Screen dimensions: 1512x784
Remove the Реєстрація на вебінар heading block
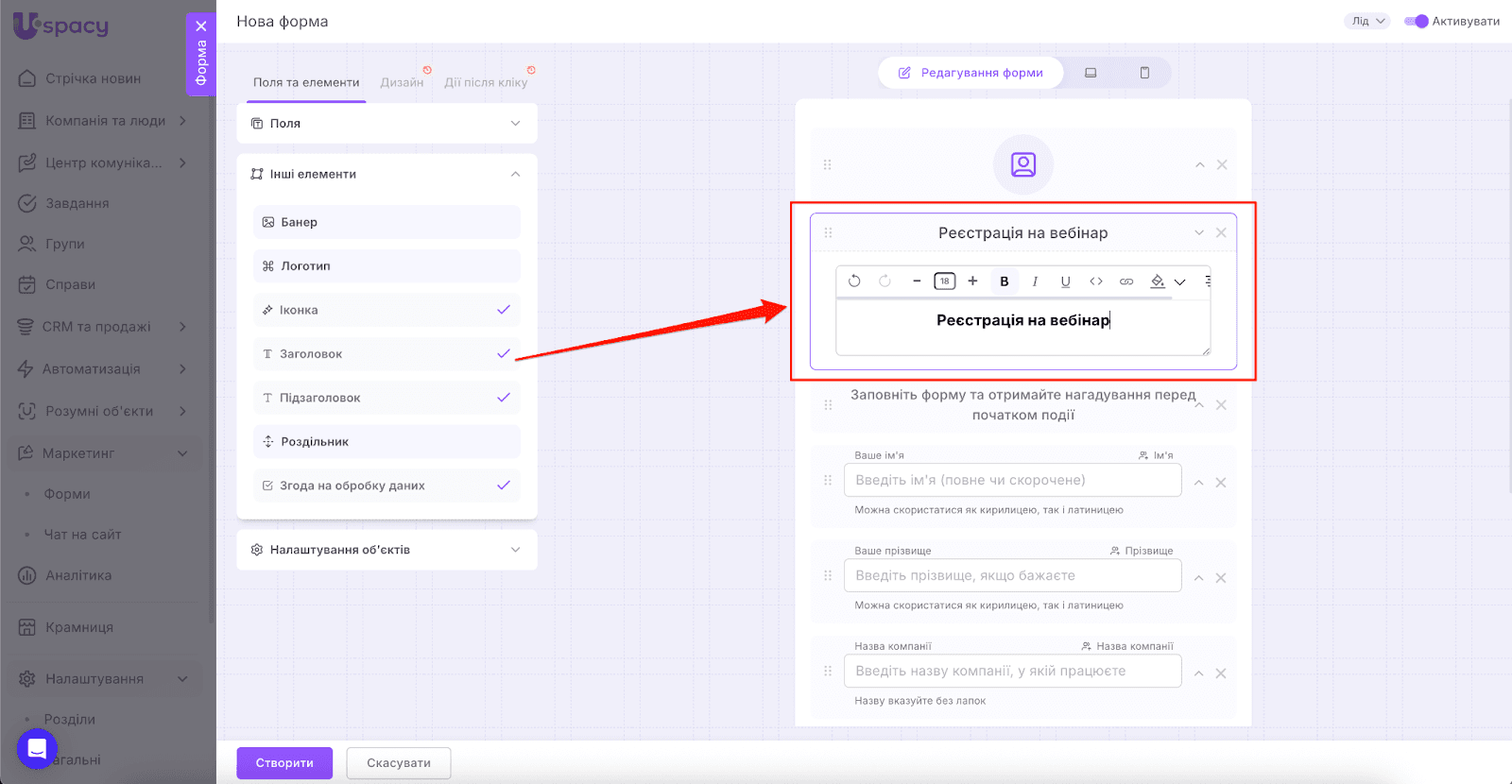coord(1221,233)
